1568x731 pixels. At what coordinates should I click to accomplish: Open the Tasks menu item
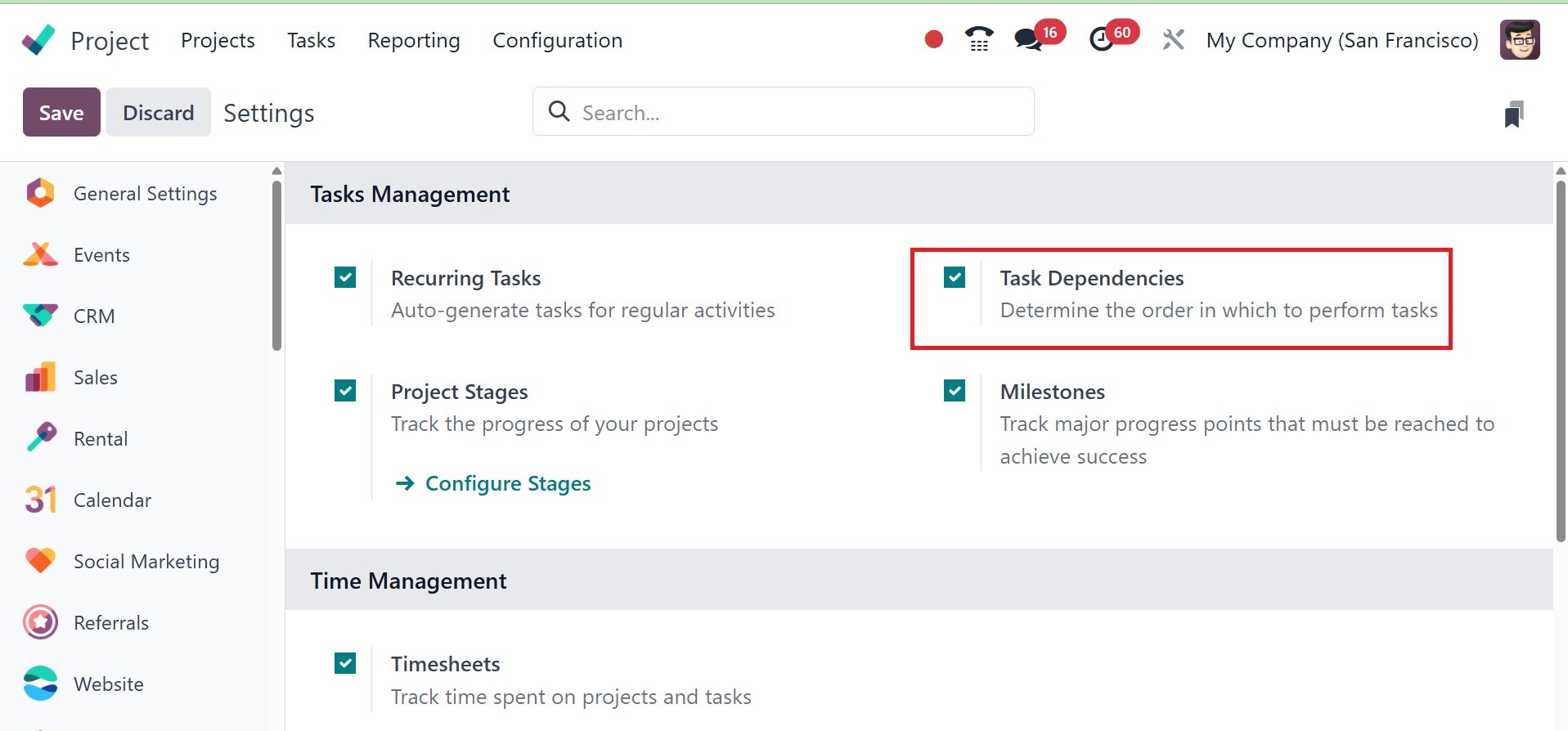tap(311, 40)
